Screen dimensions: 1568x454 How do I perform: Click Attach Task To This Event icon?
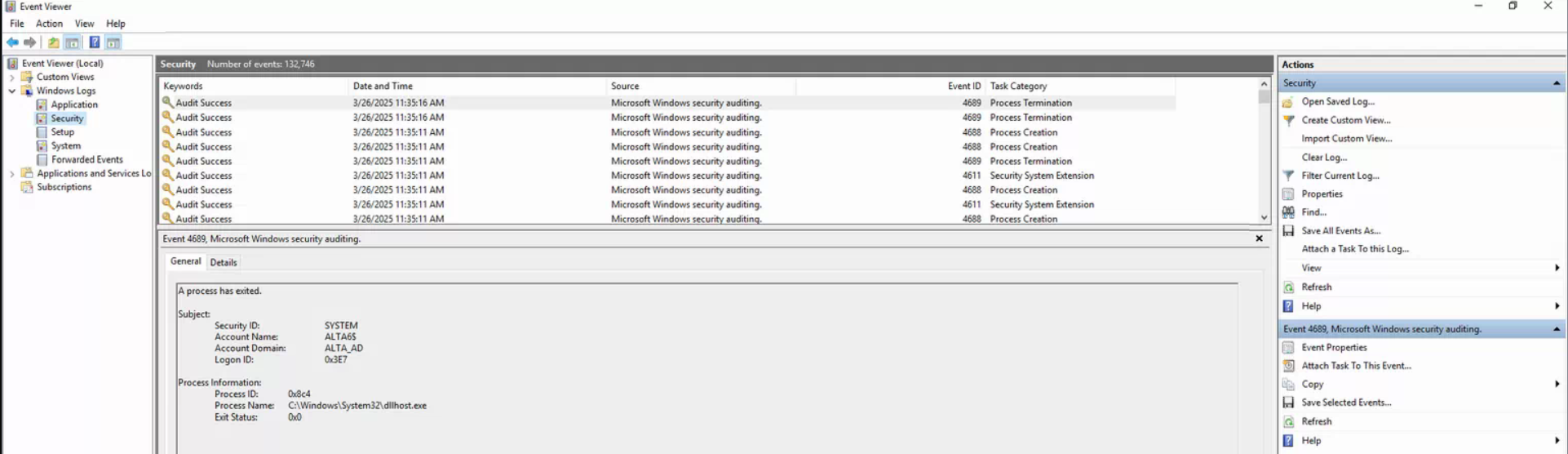coord(1288,366)
